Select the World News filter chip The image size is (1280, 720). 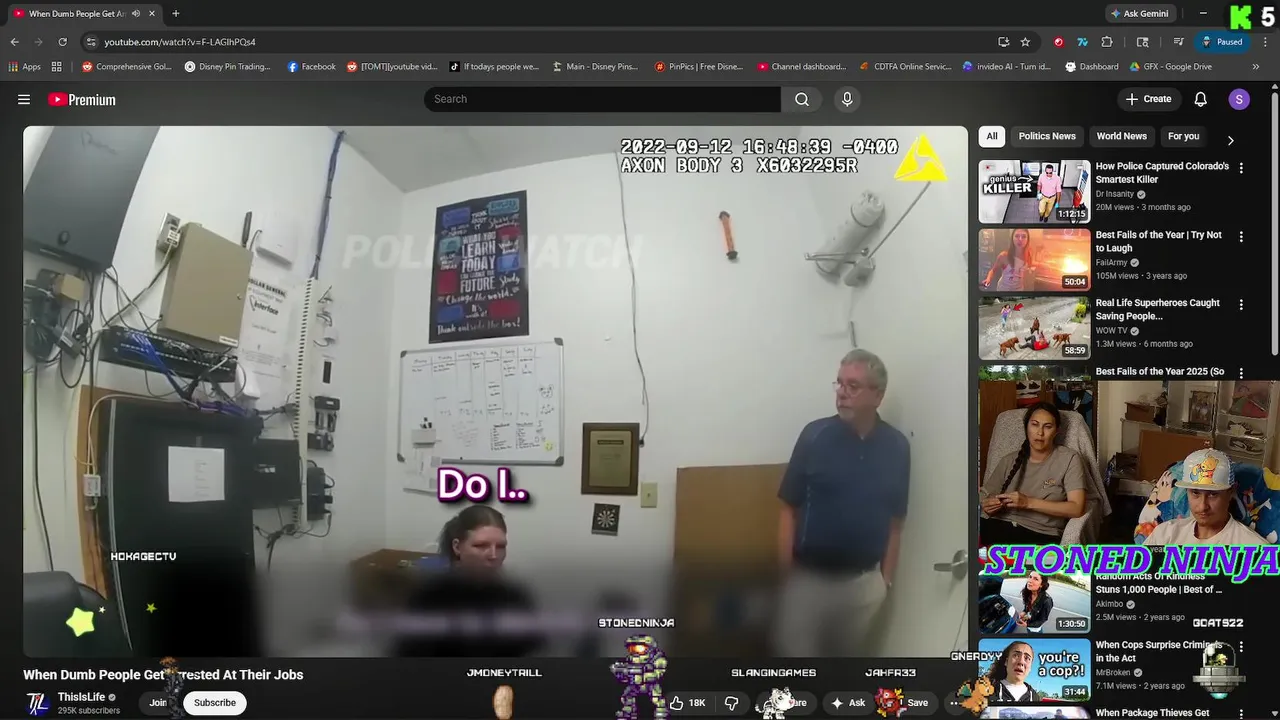(x=1121, y=136)
